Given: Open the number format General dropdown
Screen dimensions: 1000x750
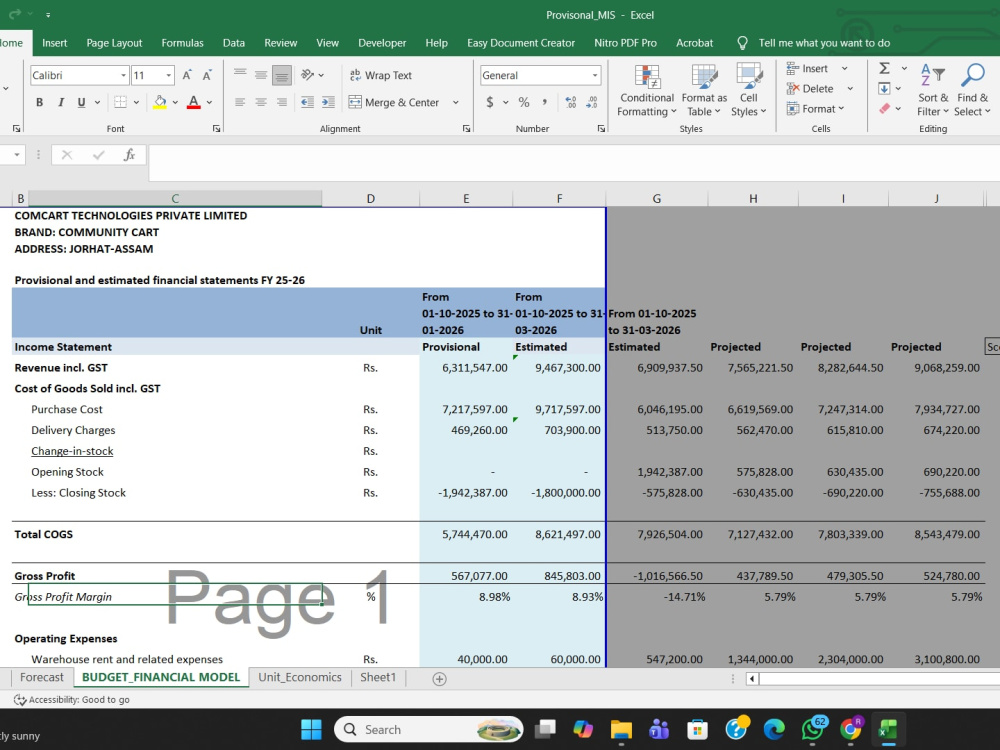Looking at the screenshot, I should (x=594, y=75).
